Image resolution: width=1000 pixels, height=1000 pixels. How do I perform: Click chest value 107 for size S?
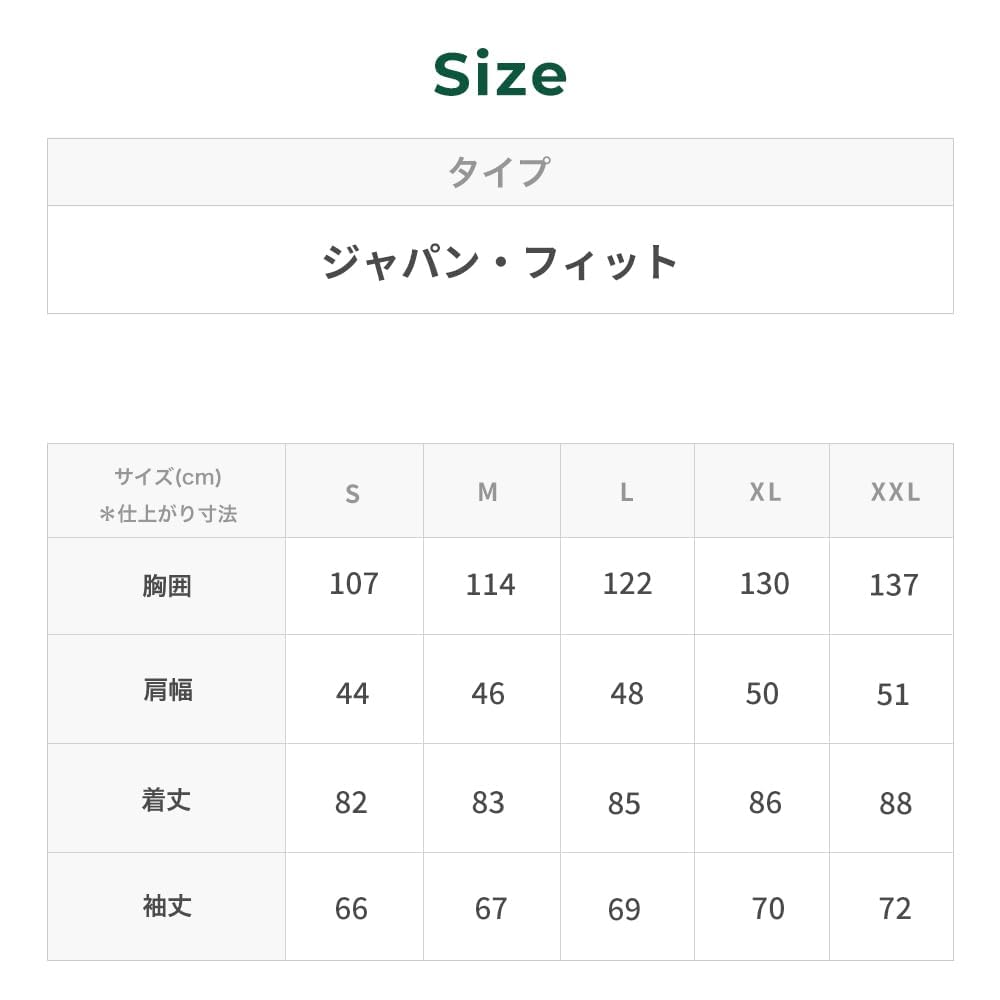point(353,584)
